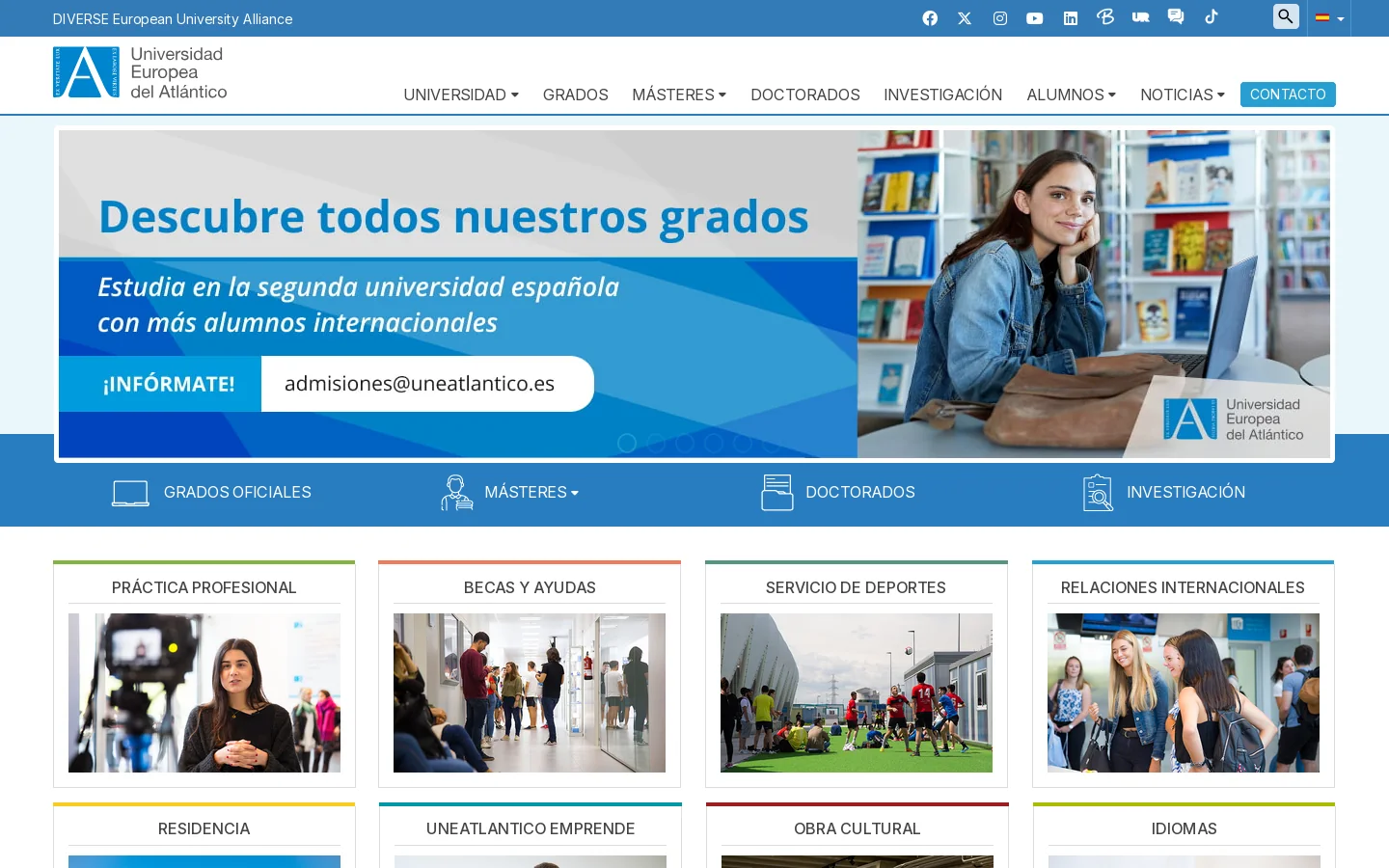Open the 'Descubre todos nuestros grados' banner

tap(694, 294)
